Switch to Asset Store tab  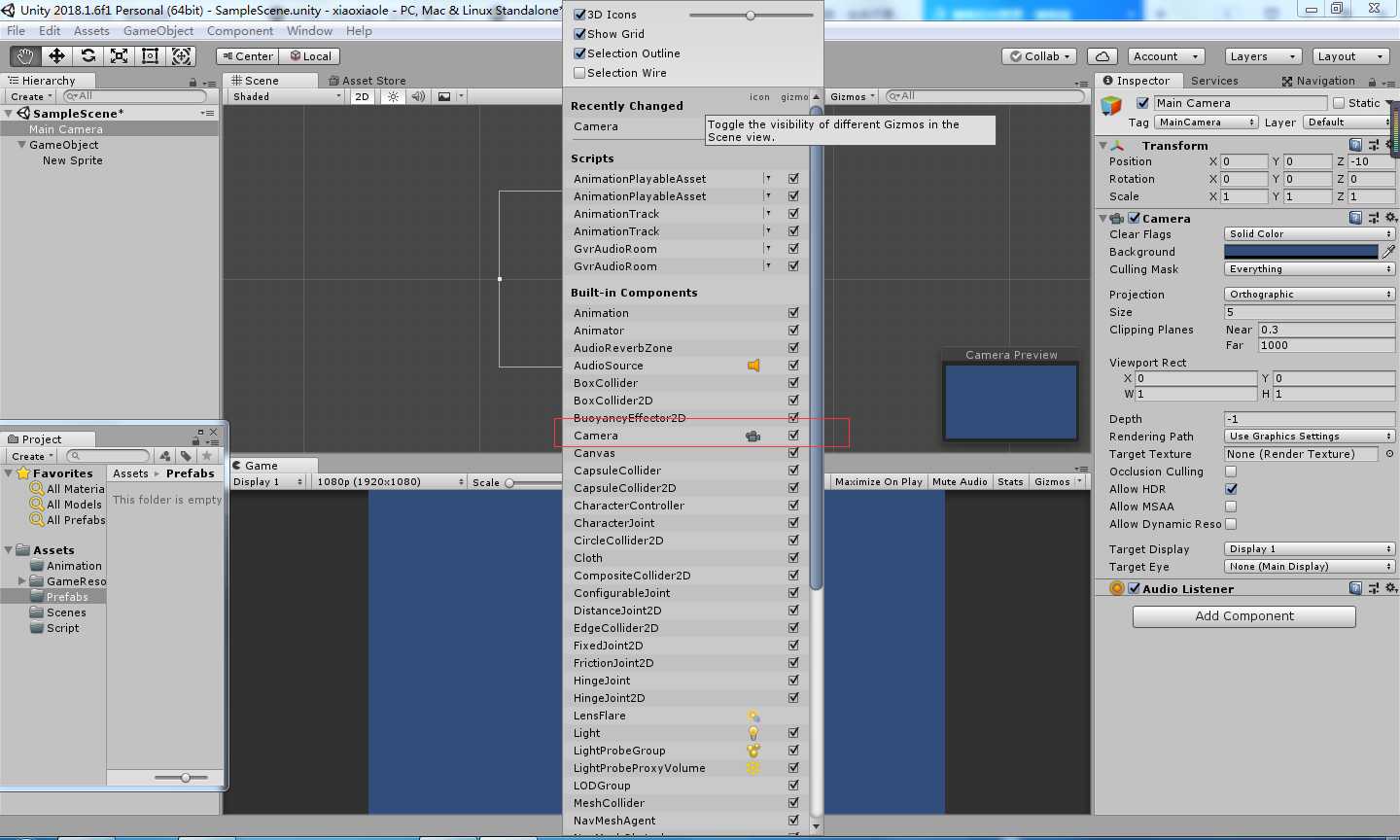pos(367,81)
